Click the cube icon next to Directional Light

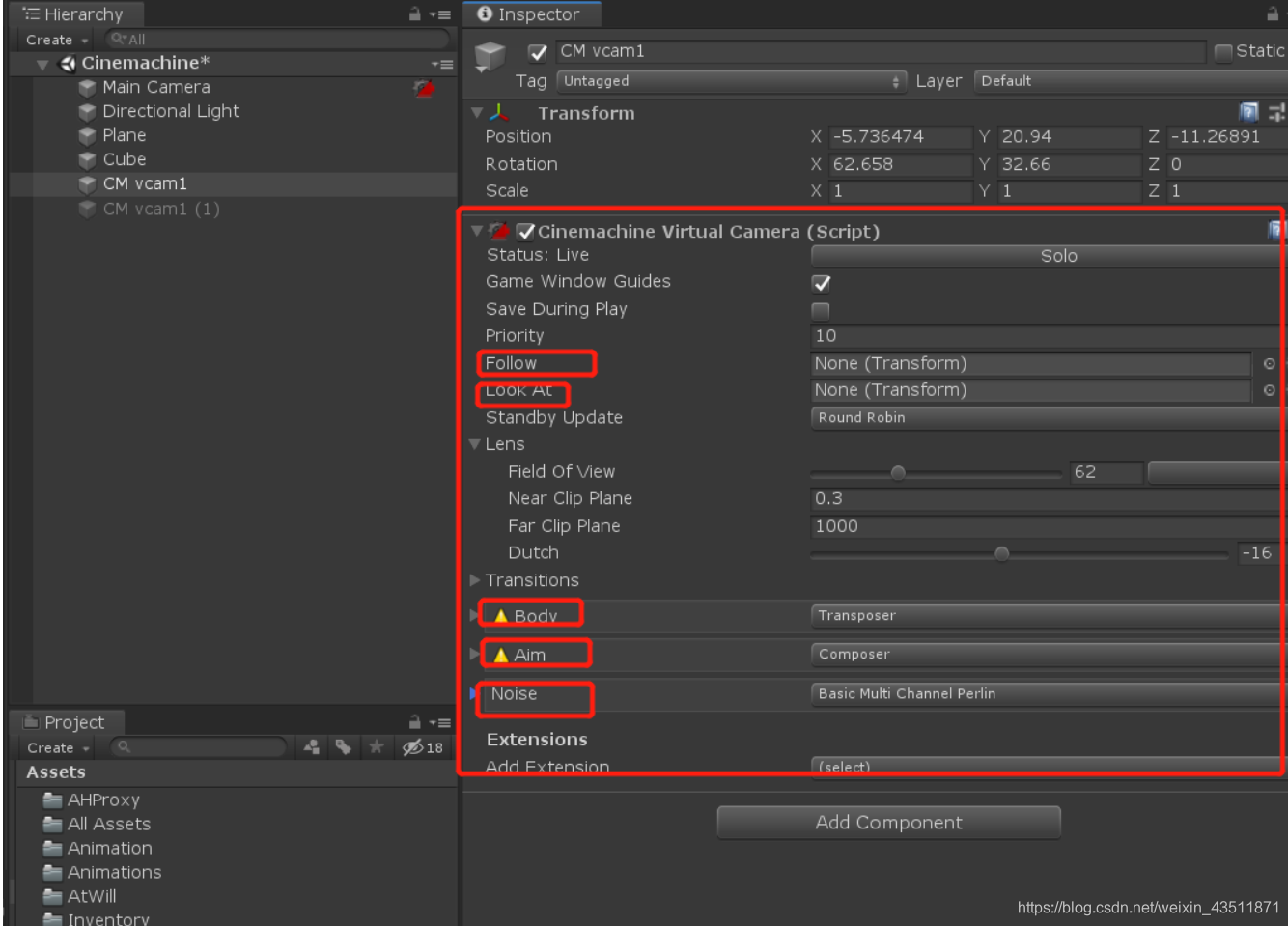(88, 112)
